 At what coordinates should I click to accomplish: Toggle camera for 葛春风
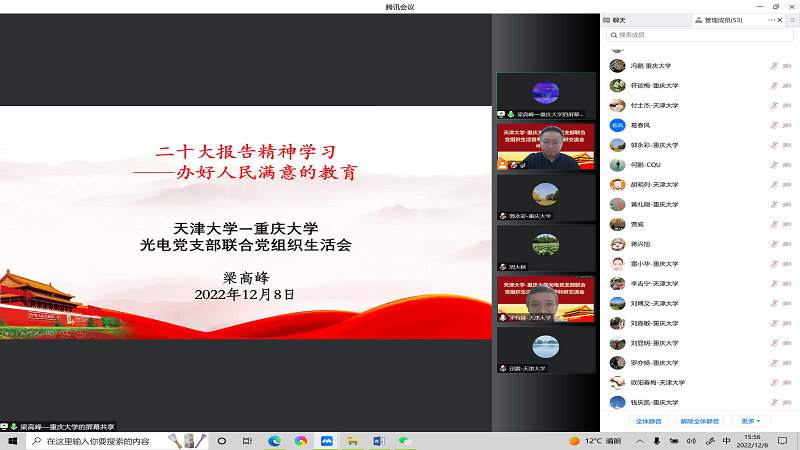click(786, 125)
